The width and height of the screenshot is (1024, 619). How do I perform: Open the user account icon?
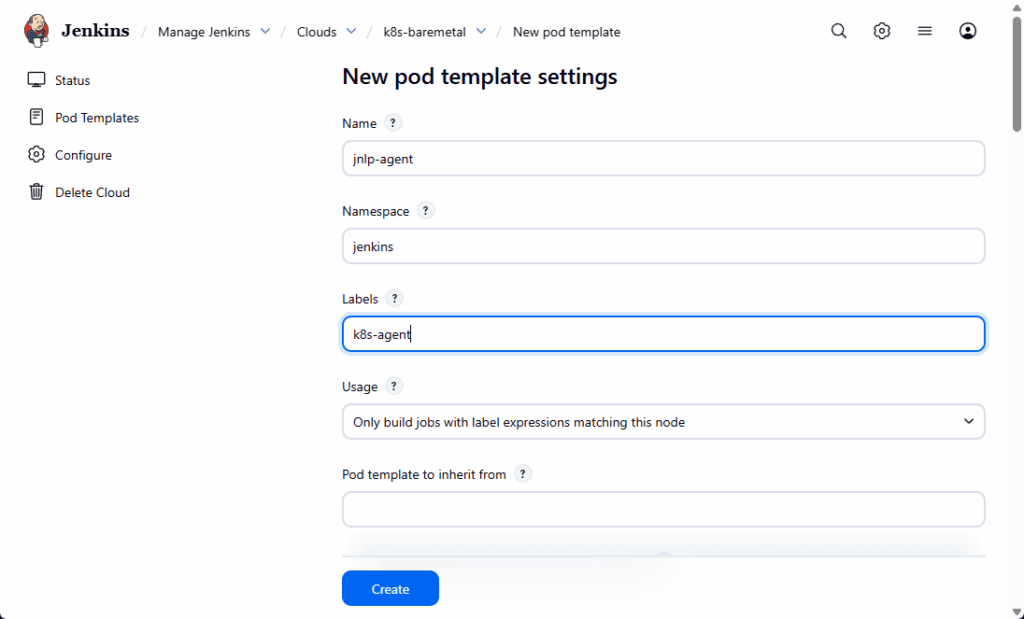click(967, 31)
